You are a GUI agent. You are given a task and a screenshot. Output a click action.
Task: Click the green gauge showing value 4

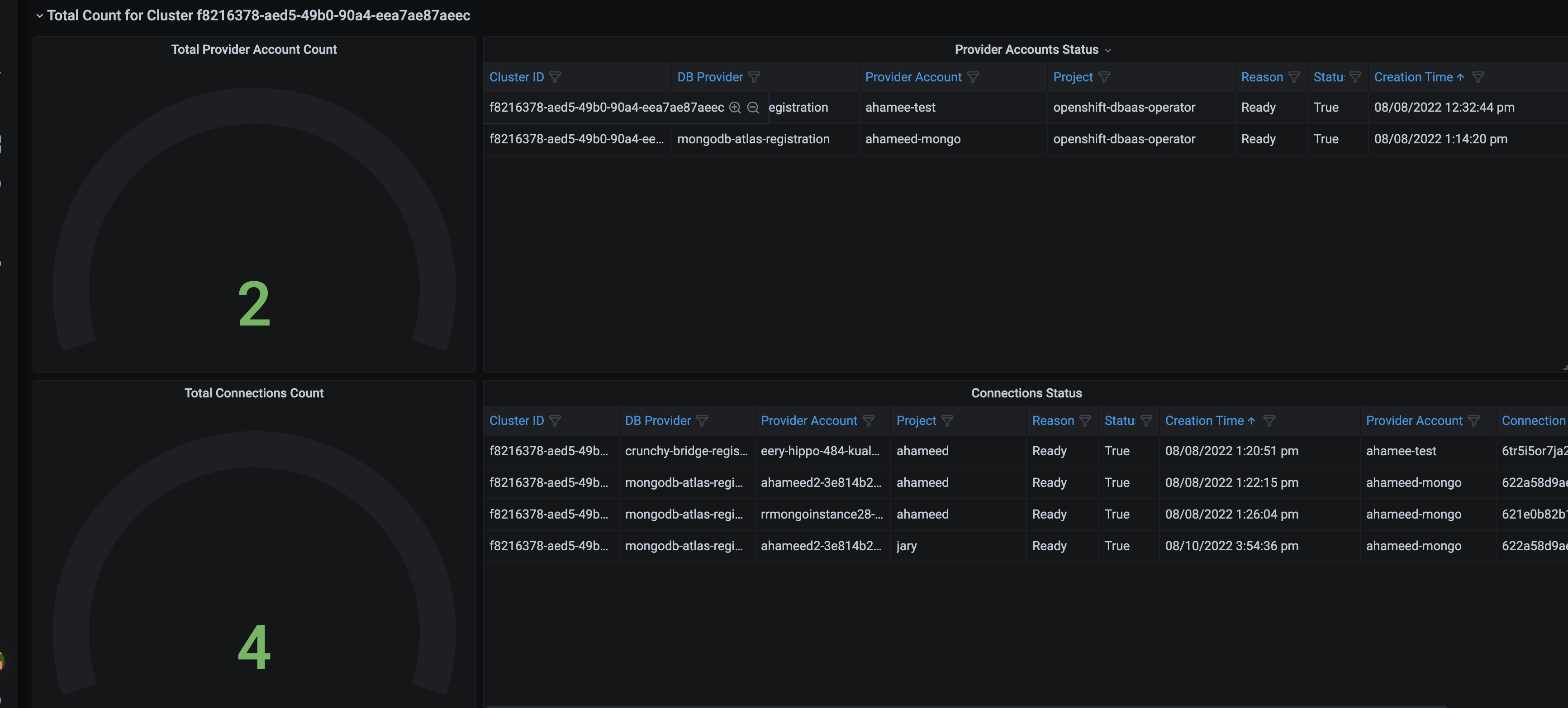pos(254,648)
